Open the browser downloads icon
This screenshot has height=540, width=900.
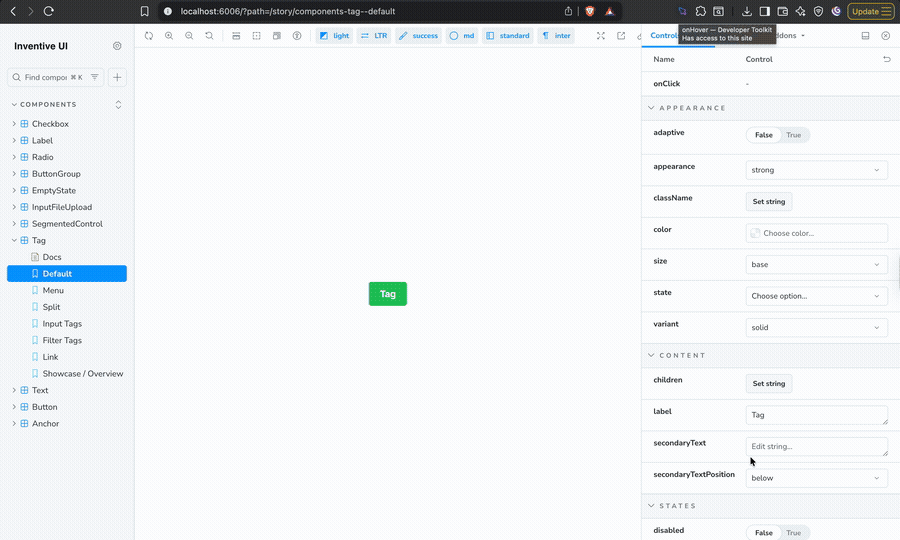[x=747, y=11]
